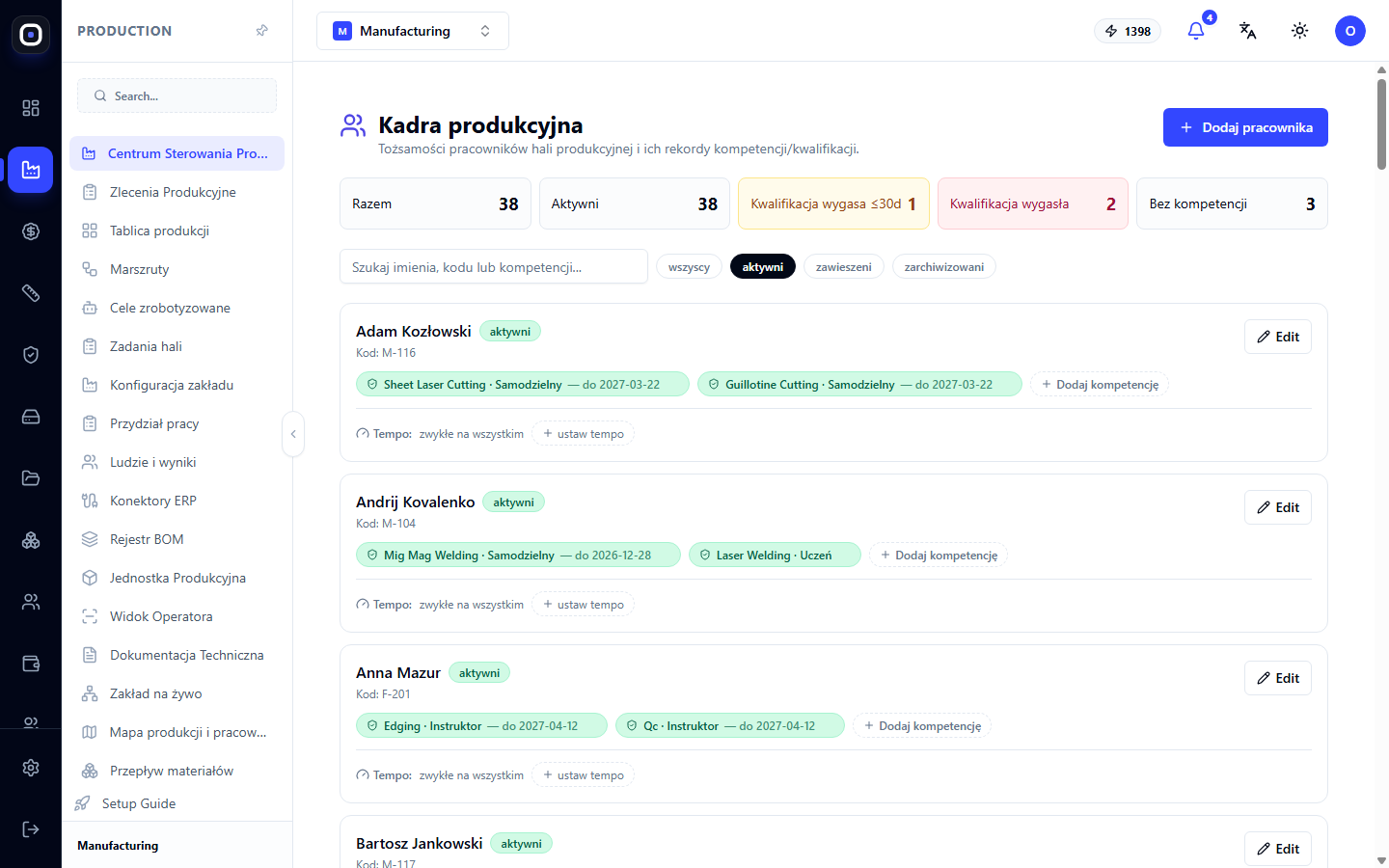Open the Setup Guide link
The image size is (1389, 868).
click(125, 803)
